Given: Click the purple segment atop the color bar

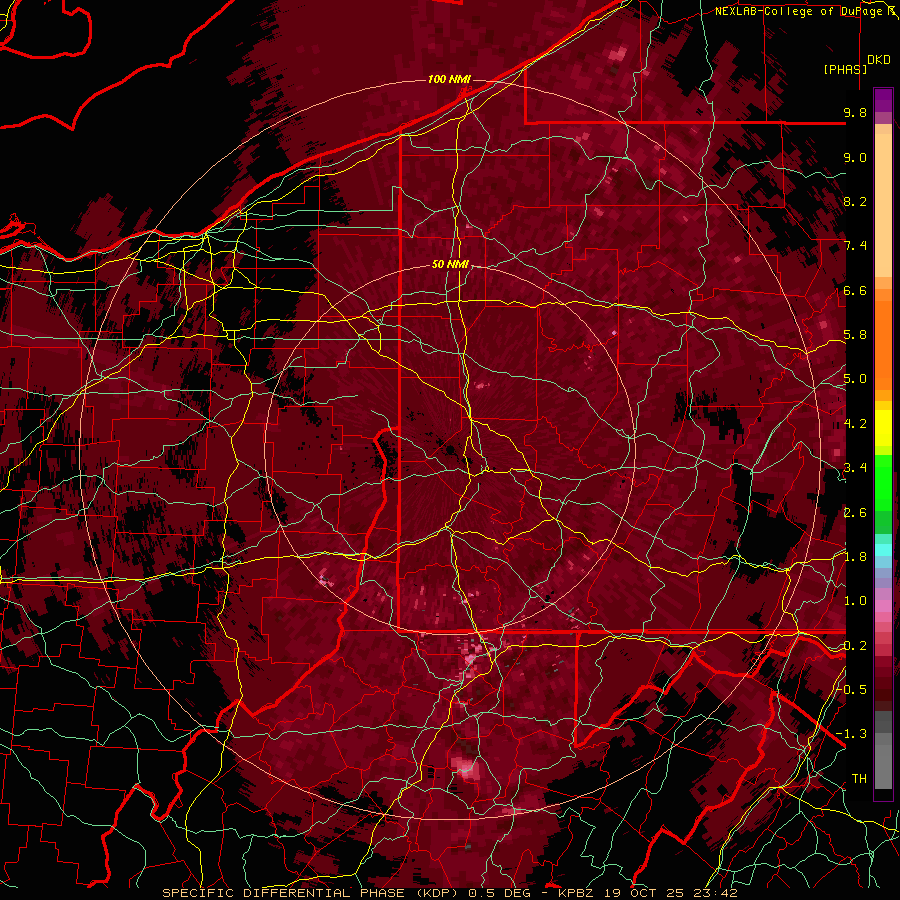Looking at the screenshot, I should point(883,100).
